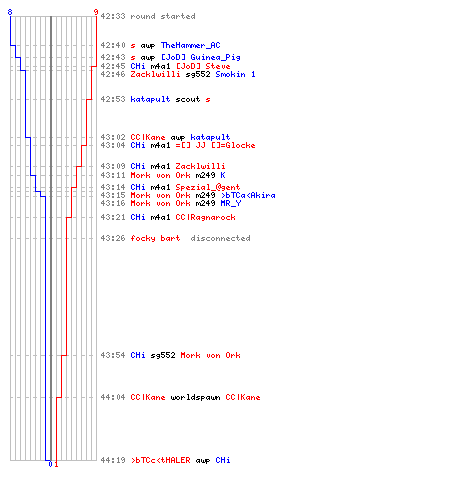Select >bTCc<tHALER at 44:19
The width and height of the screenshot is (450, 500).
160,460
